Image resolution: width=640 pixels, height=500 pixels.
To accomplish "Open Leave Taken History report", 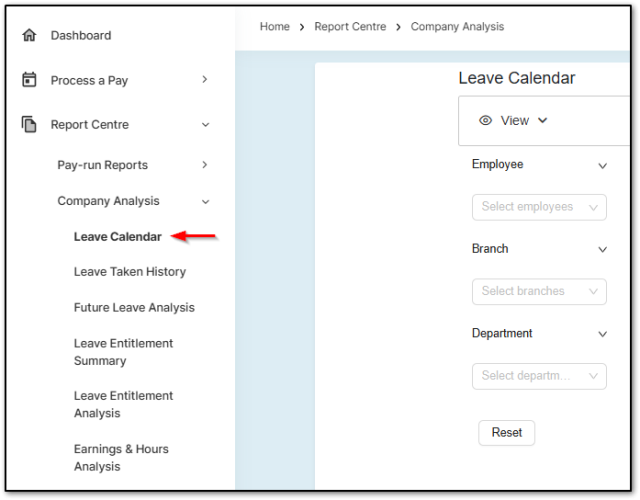I will pyautogui.click(x=129, y=272).
